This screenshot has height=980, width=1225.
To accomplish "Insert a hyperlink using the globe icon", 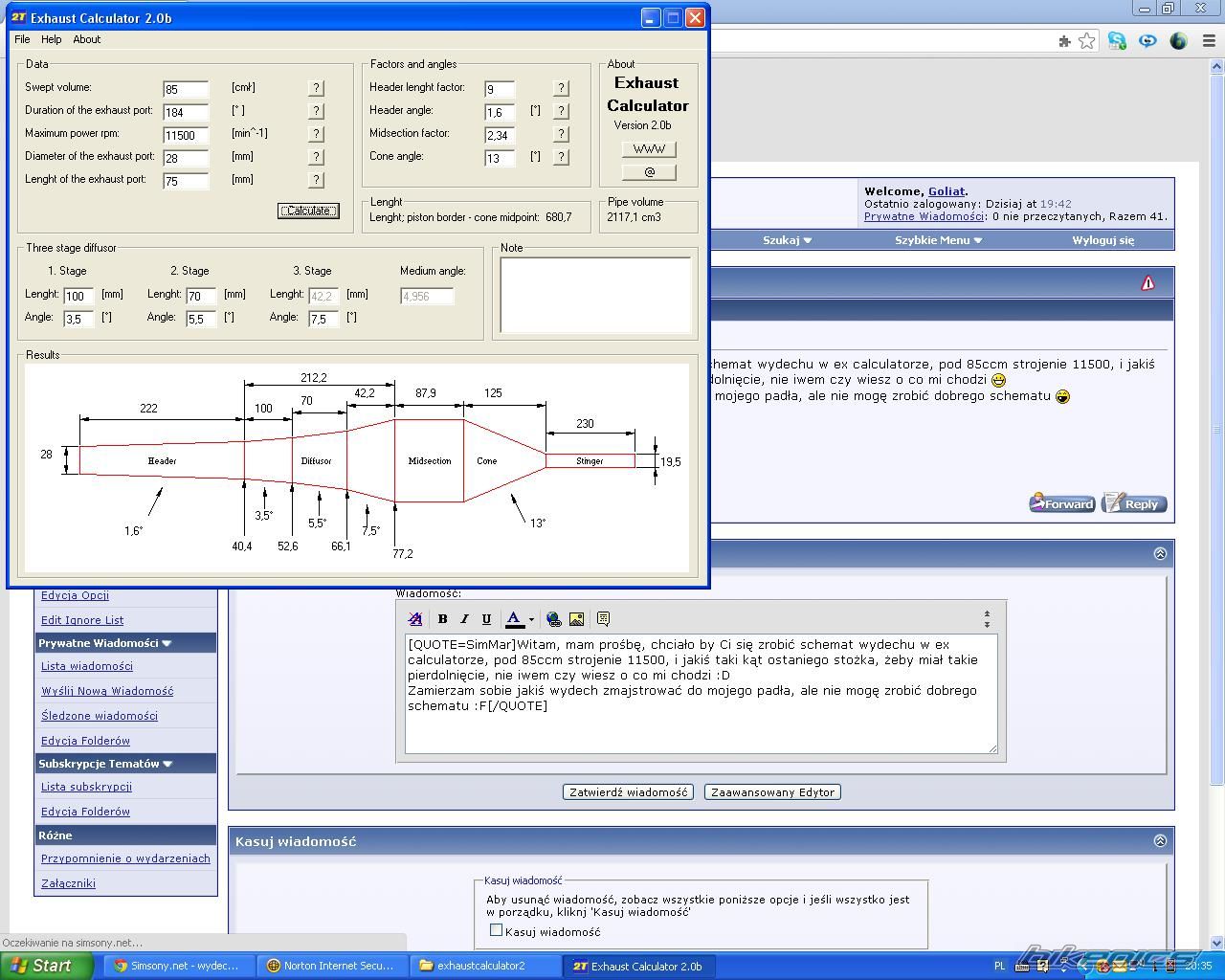I will (553, 619).
